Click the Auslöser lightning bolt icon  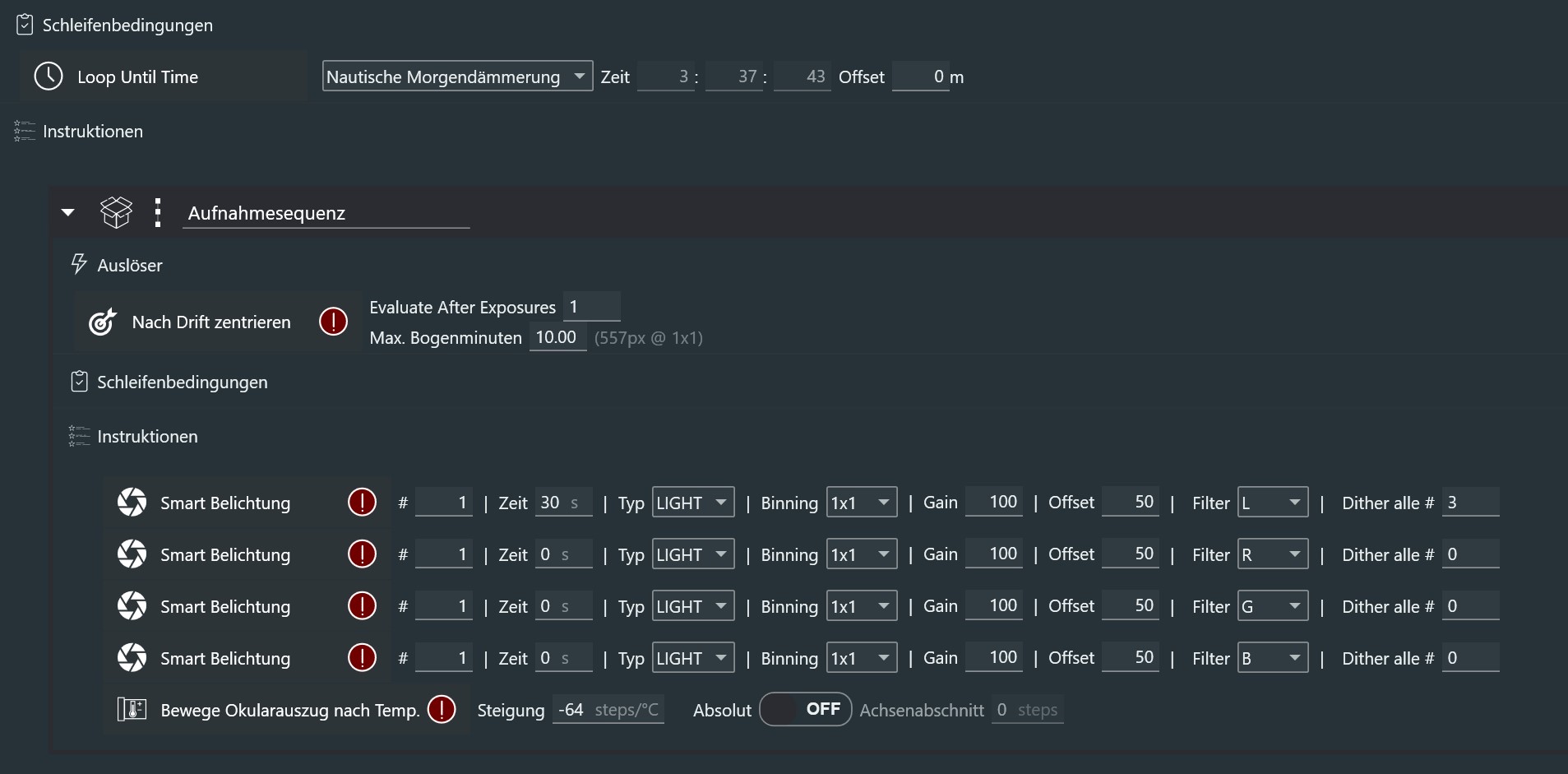click(x=79, y=264)
